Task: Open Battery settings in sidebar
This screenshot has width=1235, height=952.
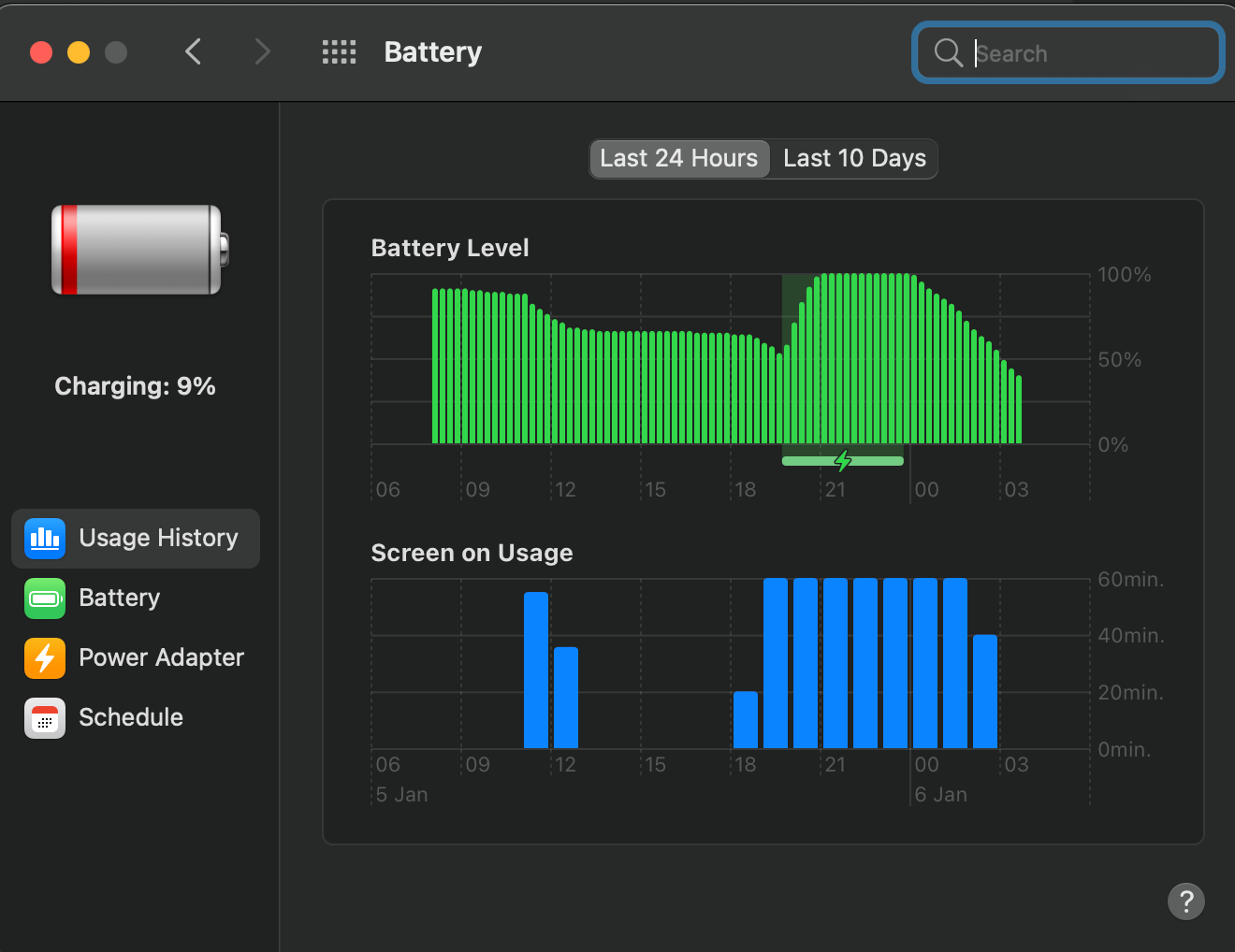Action: (136, 599)
